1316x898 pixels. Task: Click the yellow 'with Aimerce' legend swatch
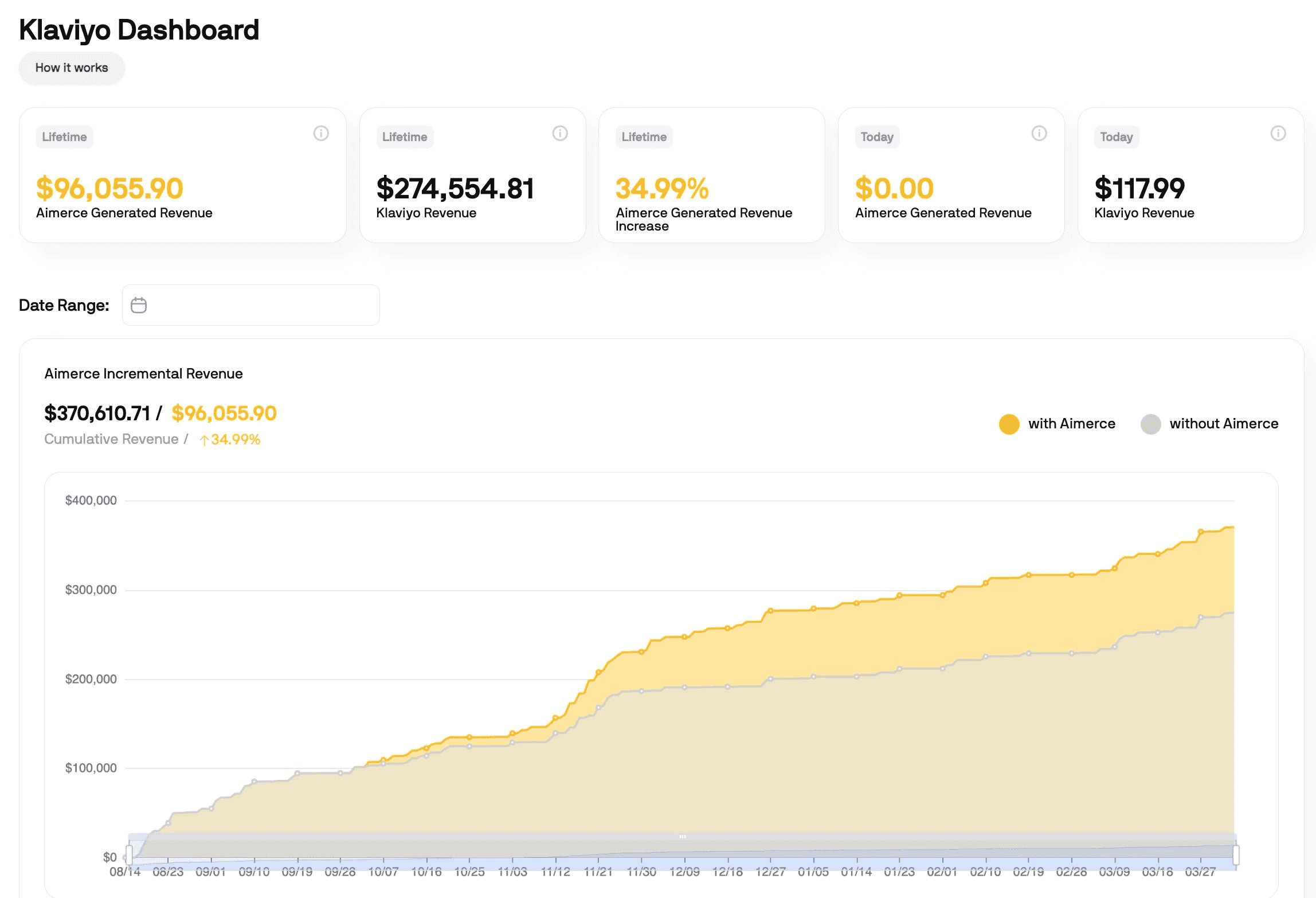pos(1009,424)
